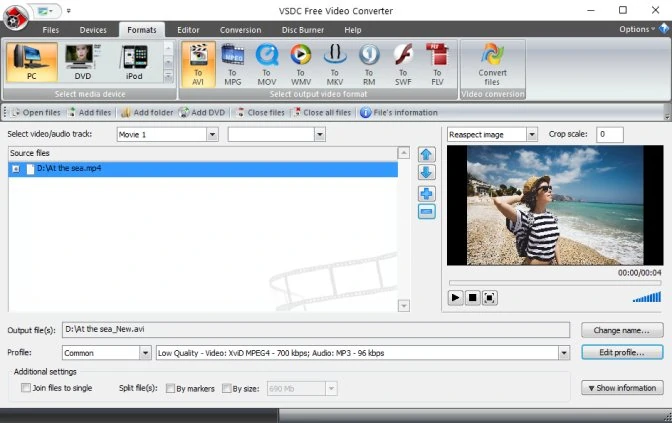
Task: Click the Change name... button
Action: 622,330
